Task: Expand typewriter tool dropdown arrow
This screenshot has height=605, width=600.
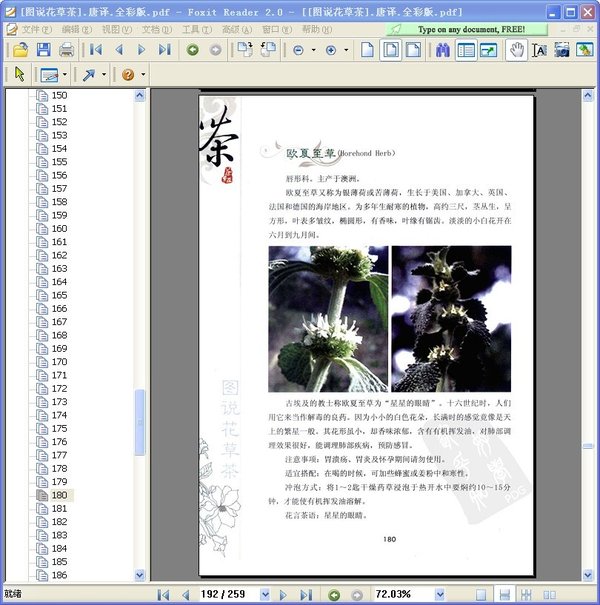Action: click(64, 74)
